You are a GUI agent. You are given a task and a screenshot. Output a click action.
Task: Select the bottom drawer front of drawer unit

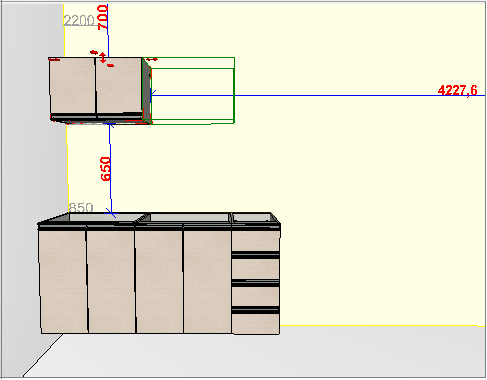256,324
